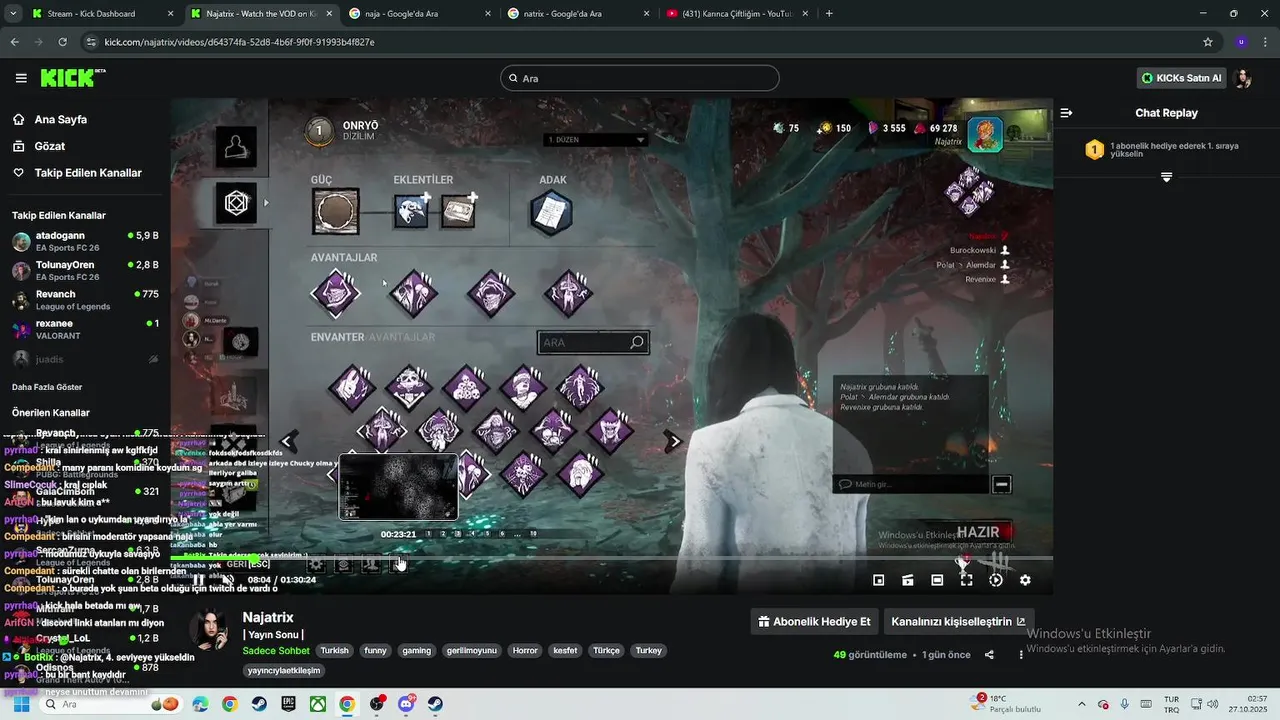Open Microsoft Edge from the taskbar

(200, 704)
